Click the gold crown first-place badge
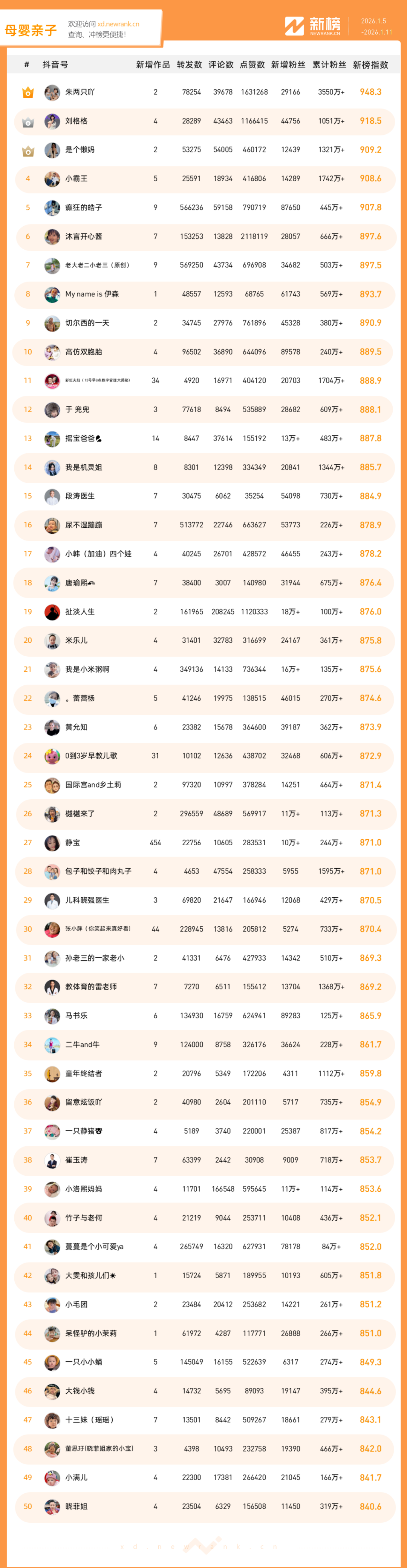The height and width of the screenshot is (1568, 407). pyautogui.click(x=28, y=92)
